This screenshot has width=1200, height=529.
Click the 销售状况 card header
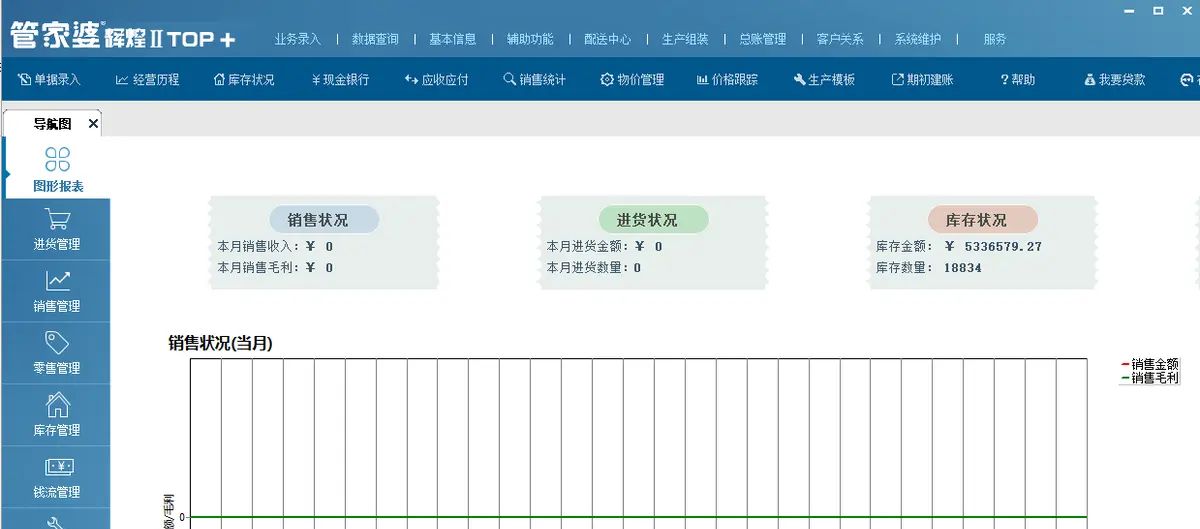click(x=324, y=220)
